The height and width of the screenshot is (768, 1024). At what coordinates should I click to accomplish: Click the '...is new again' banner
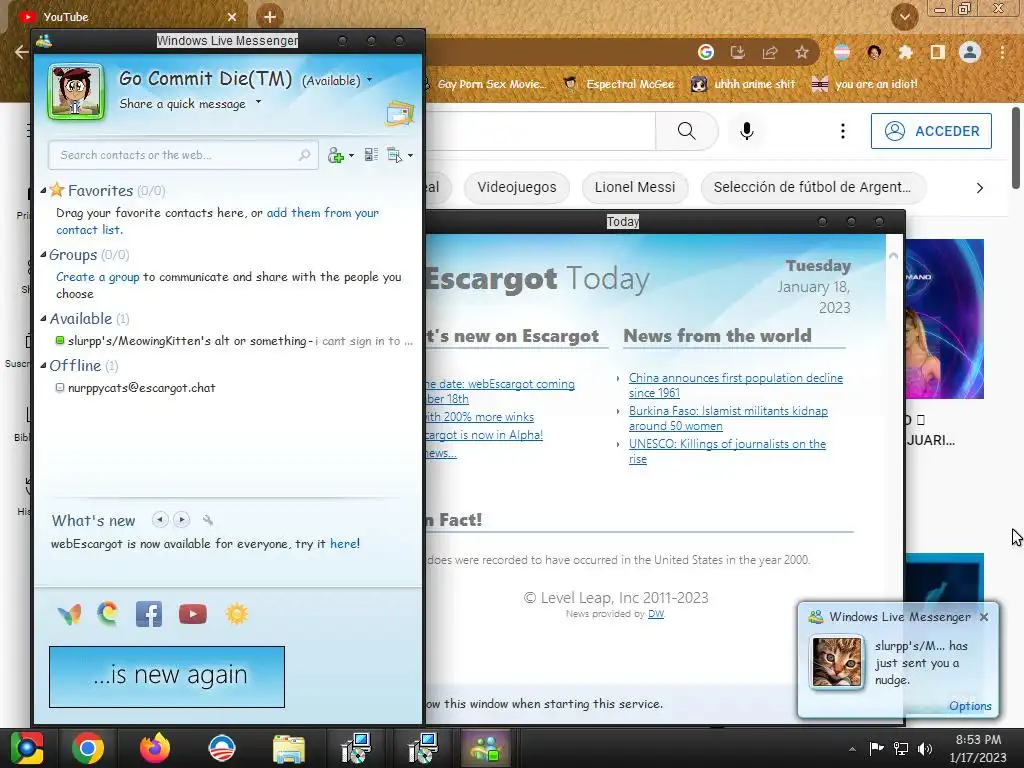click(167, 677)
